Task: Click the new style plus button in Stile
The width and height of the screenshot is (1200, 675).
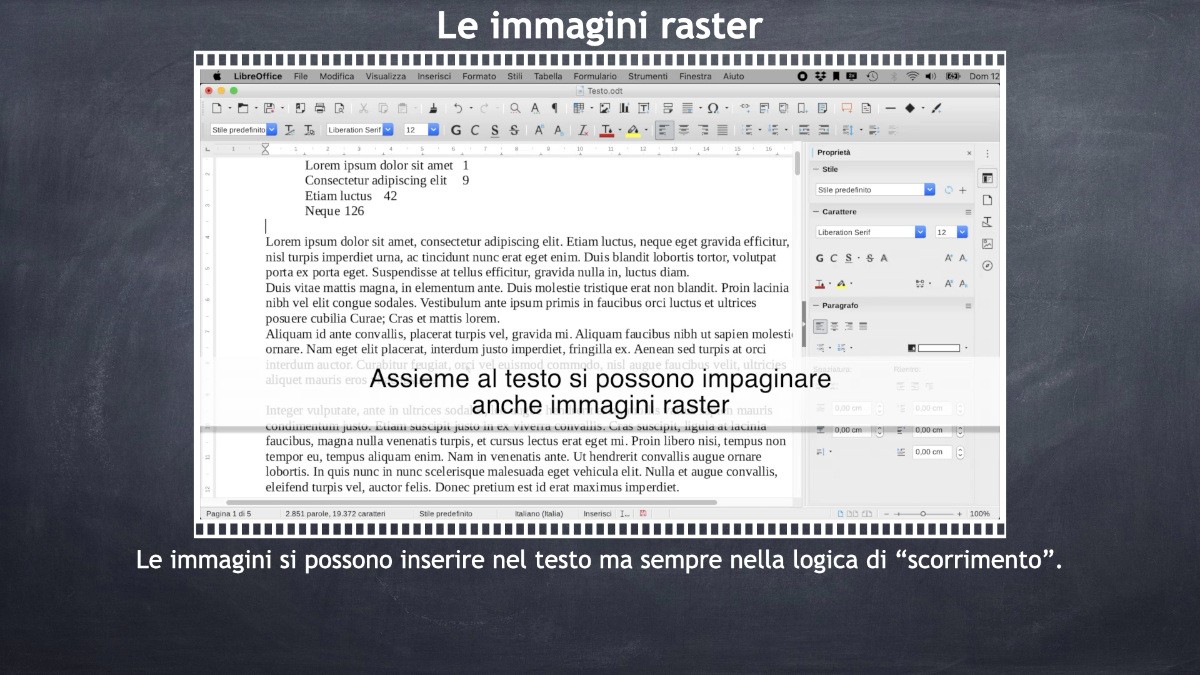Action: (963, 189)
